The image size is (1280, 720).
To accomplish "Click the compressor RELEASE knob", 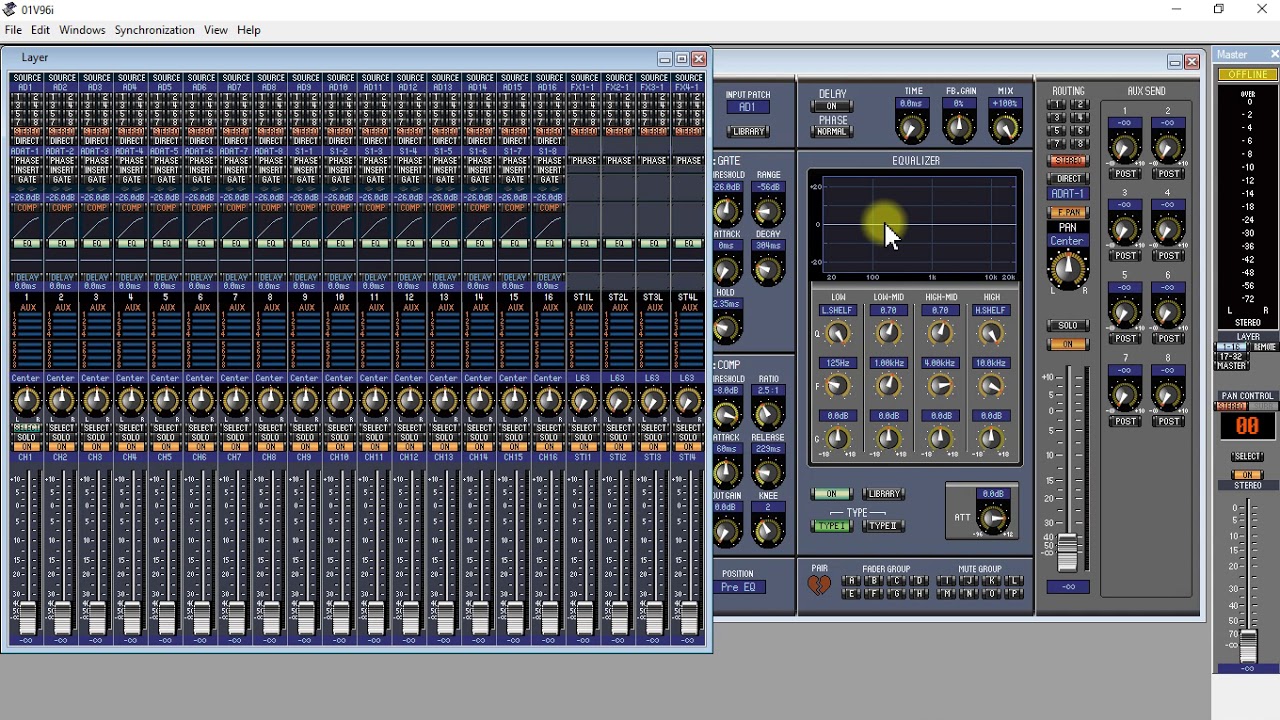I will [x=769, y=472].
